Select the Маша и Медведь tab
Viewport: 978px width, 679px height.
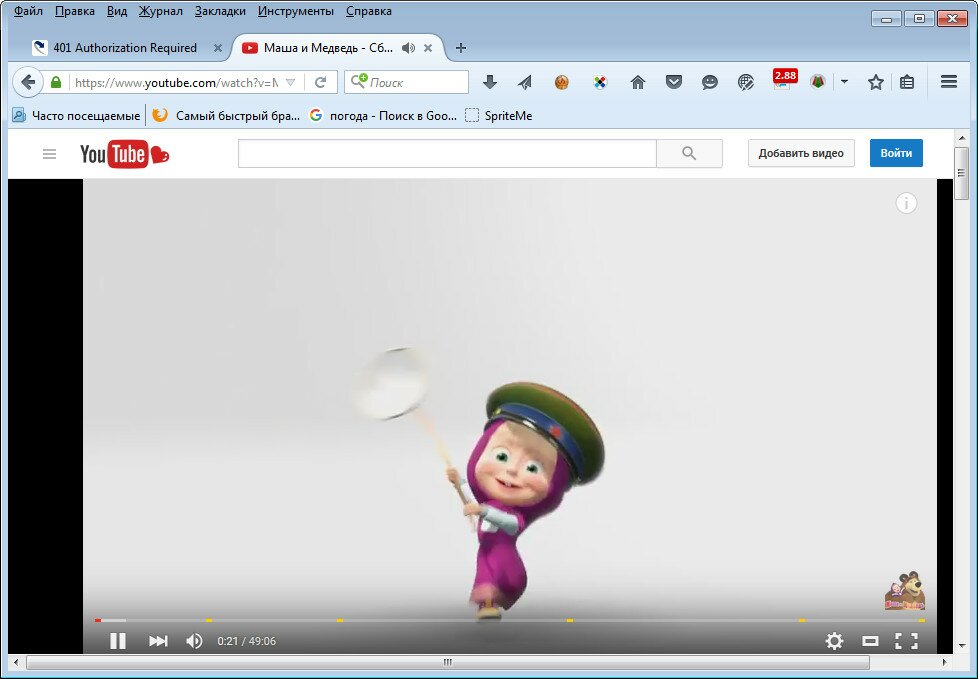[x=328, y=48]
